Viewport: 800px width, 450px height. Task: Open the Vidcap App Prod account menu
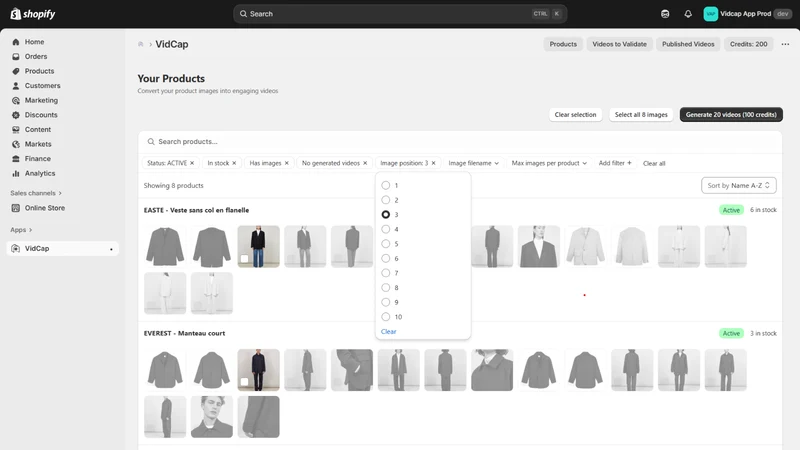coord(747,14)
